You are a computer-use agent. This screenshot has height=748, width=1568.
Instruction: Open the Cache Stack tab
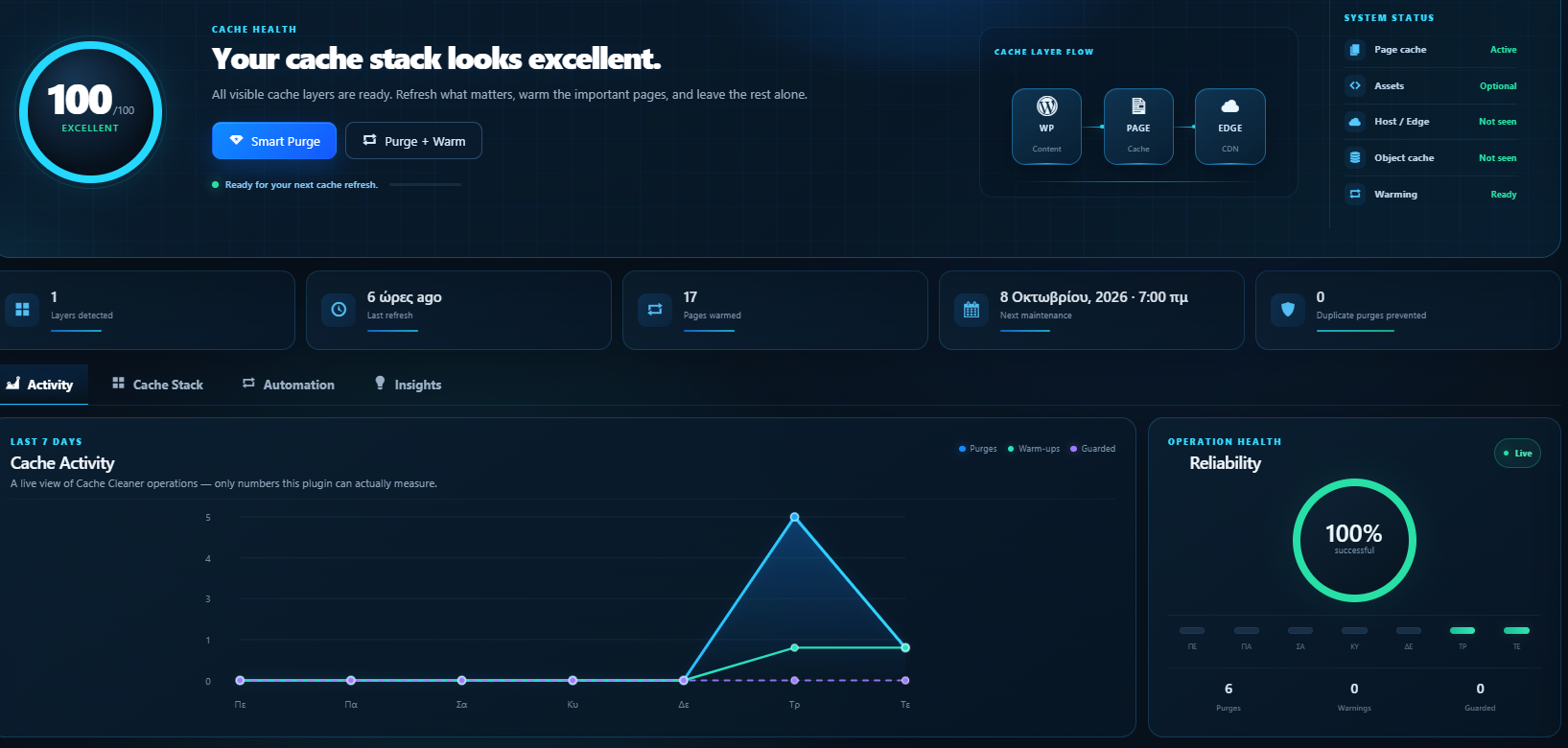[158, 385]
